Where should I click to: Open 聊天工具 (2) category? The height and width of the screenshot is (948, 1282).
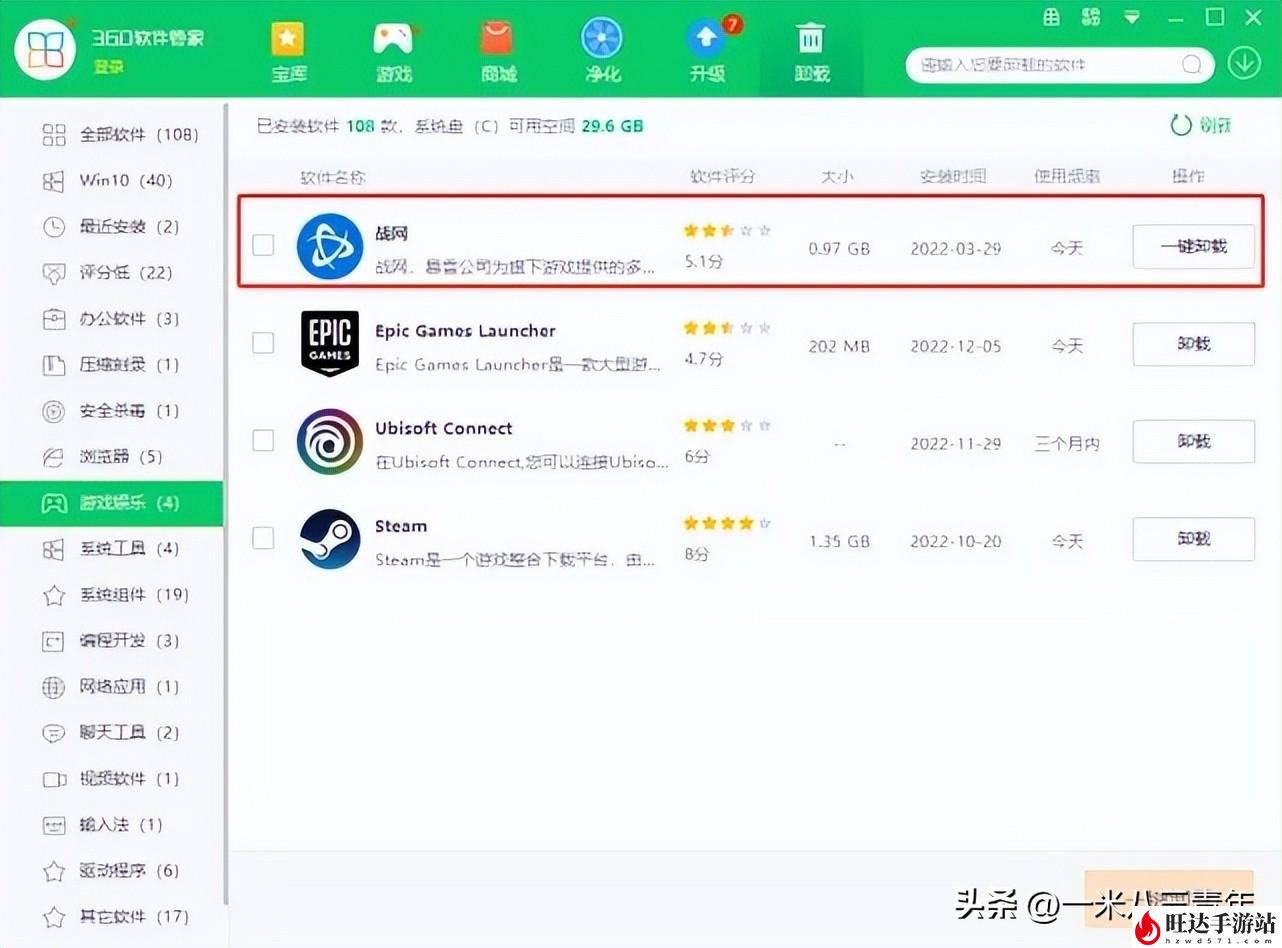(x=112, y=733)
